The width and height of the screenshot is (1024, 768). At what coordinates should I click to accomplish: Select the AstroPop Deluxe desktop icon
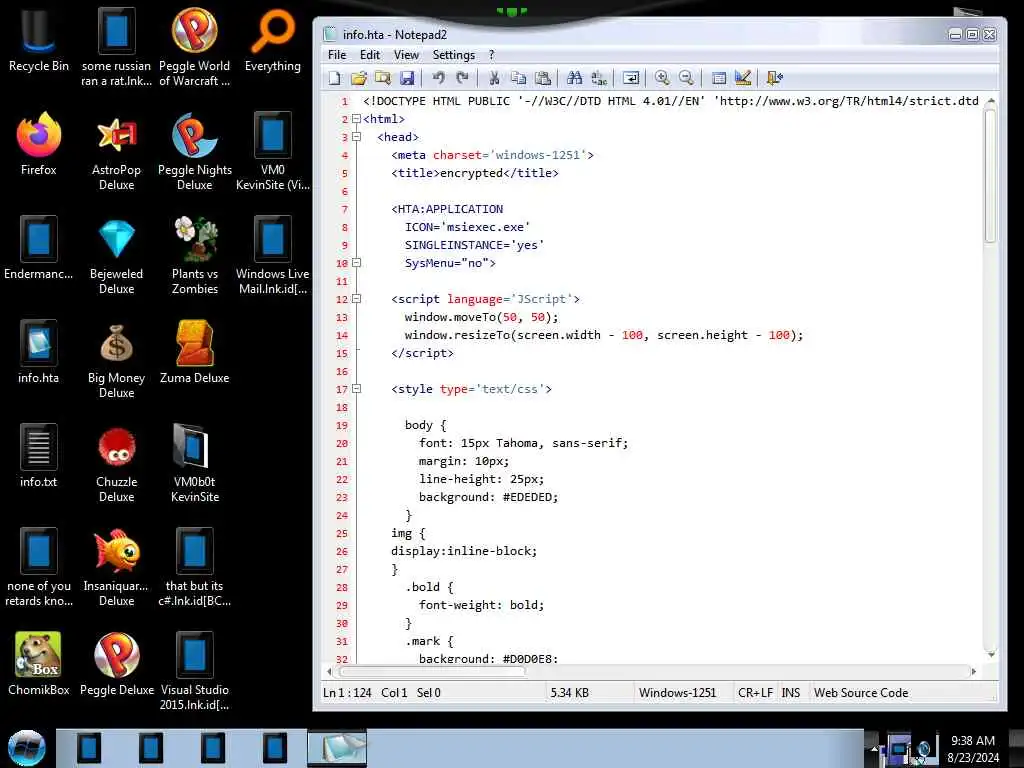116,152
